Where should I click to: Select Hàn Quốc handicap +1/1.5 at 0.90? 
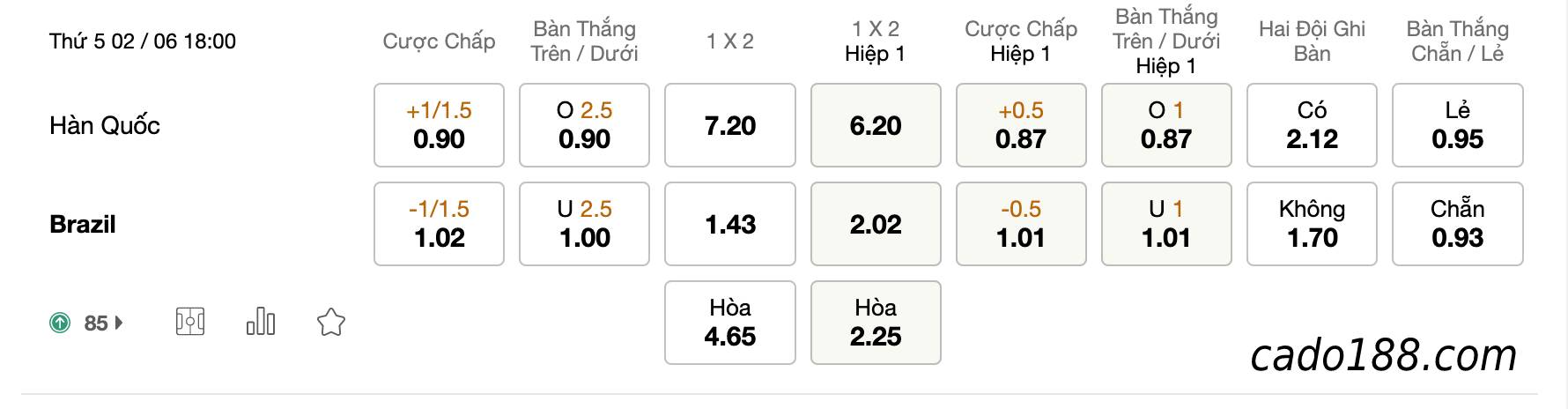[x=439, y=125]
